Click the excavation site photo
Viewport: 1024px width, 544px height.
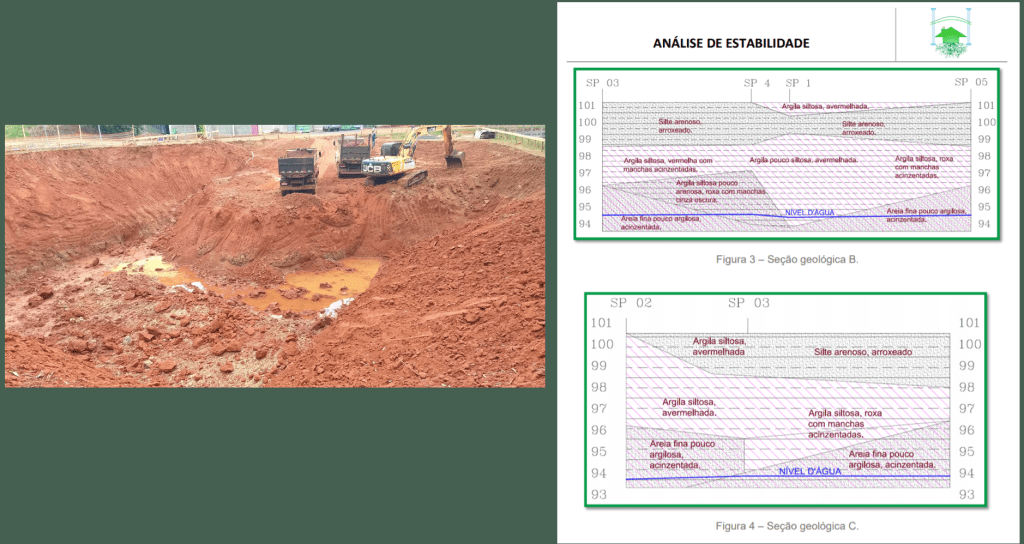point(275,256)
